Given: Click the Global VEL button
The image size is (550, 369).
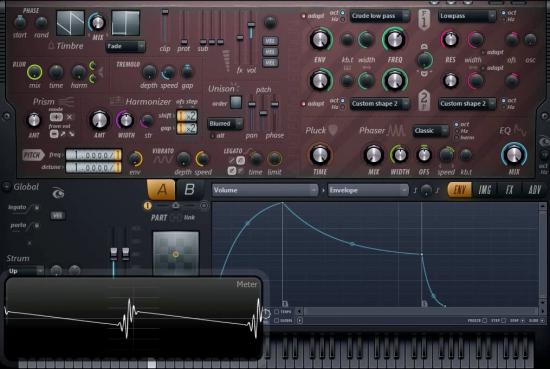Looking at the screenshot, I should click(58, 216).
